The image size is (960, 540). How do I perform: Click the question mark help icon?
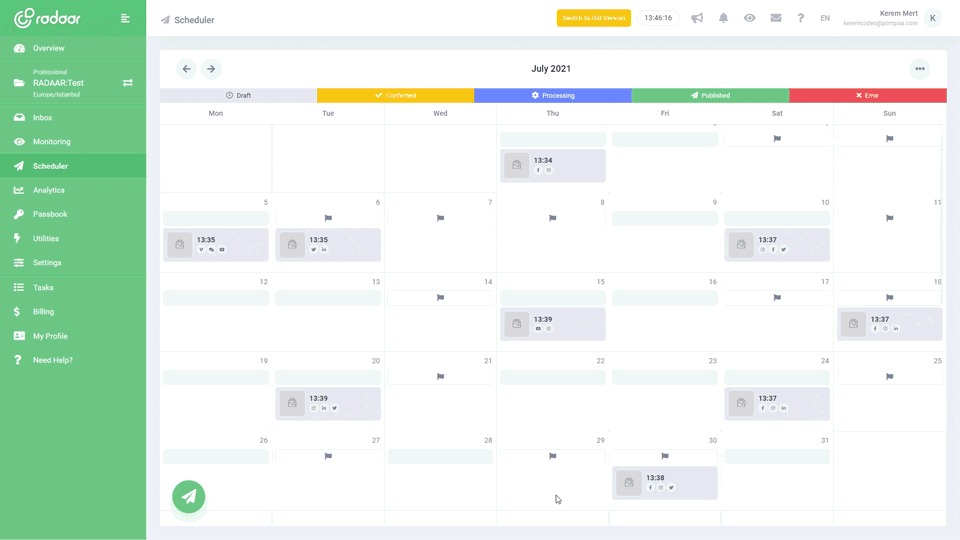(800, 18)
